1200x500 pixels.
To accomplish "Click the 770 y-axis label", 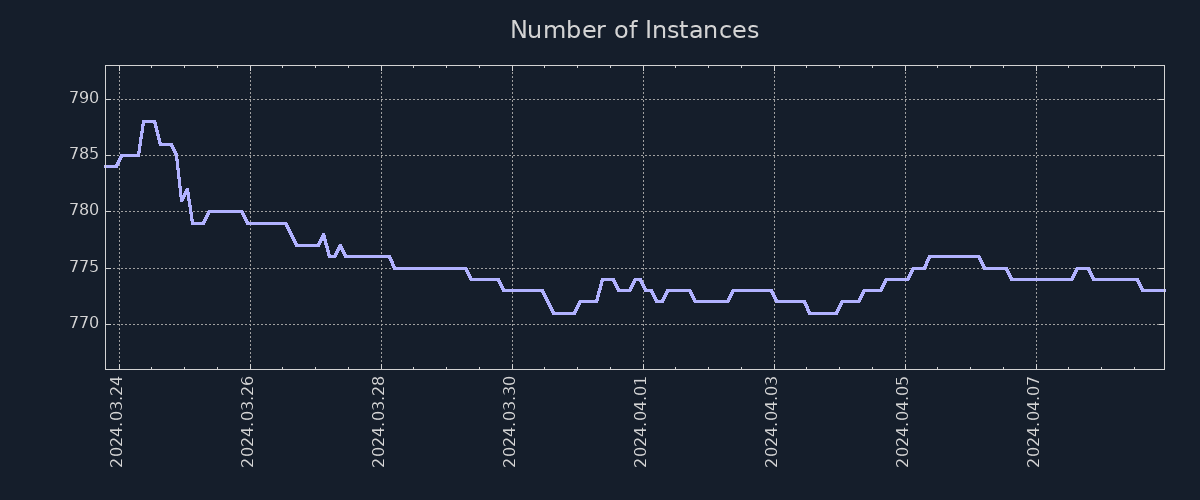I will point(83,324).
